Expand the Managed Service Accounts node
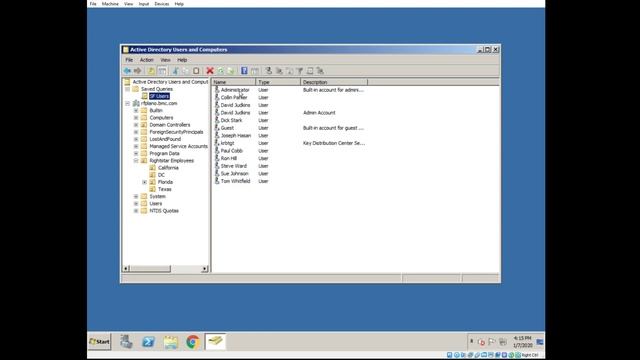 (x=136, y=146)
